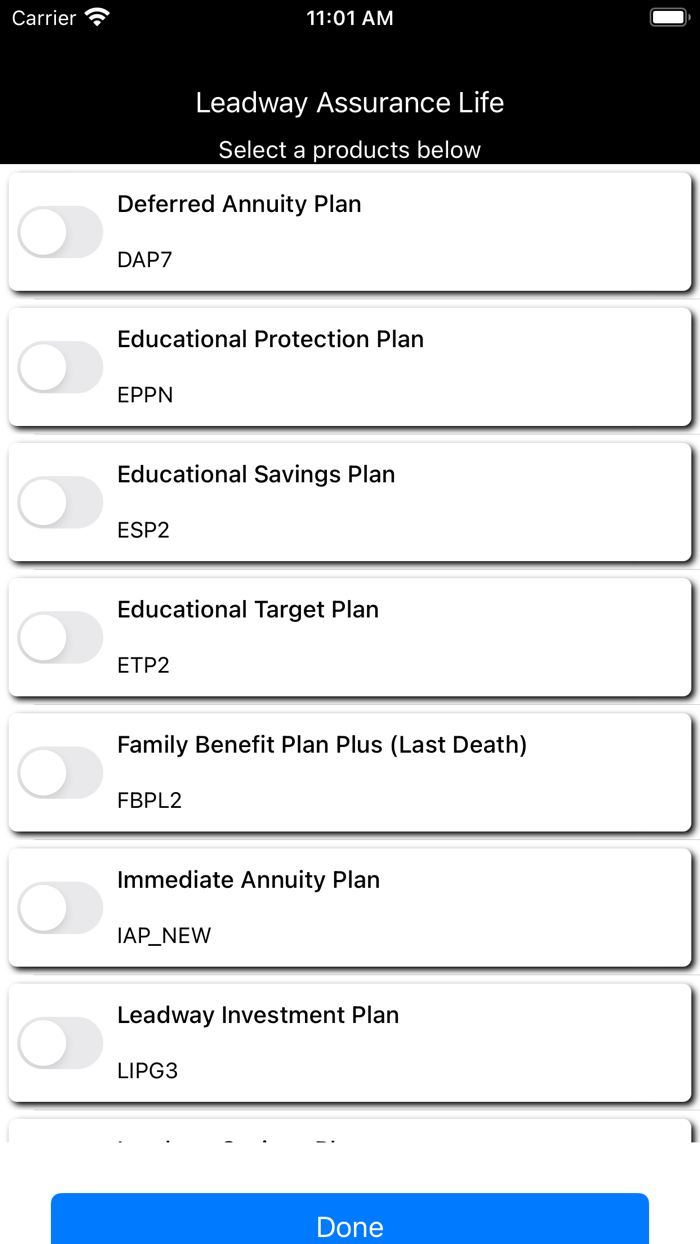Image resolution: width=700 pixels, height=1244 pixels.
Task: Tap the ETP2 product code label
Action: (x=145, y=665)
